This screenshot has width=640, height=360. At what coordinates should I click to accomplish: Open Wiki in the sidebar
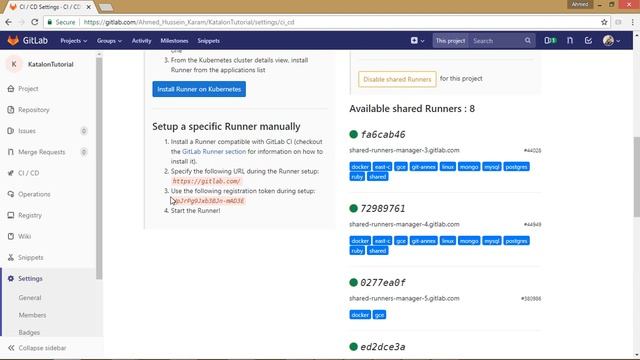pos(24,236)
